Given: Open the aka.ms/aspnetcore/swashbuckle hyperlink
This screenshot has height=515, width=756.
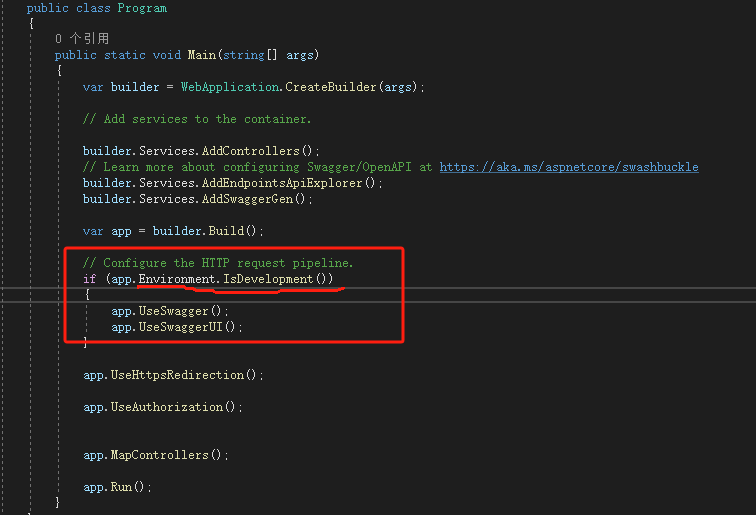Looking at the screenshot, I should click(568, 167).
